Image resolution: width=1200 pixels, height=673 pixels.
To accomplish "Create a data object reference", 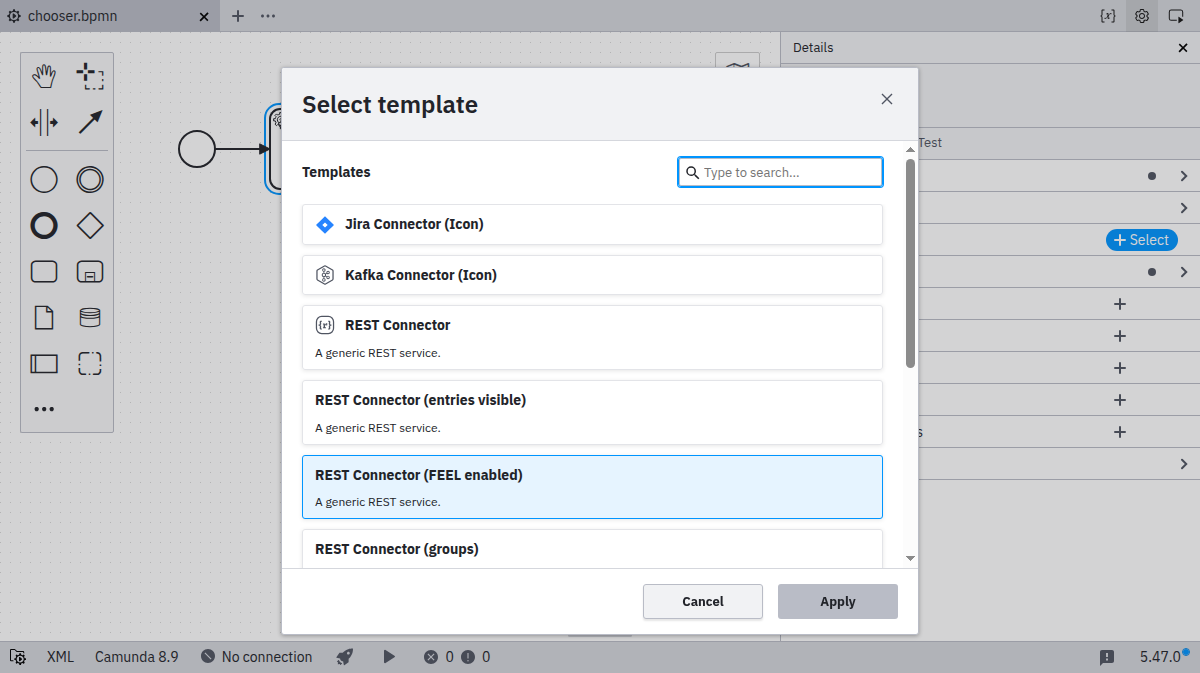I will pyautogui.click(x=44, y=318).
